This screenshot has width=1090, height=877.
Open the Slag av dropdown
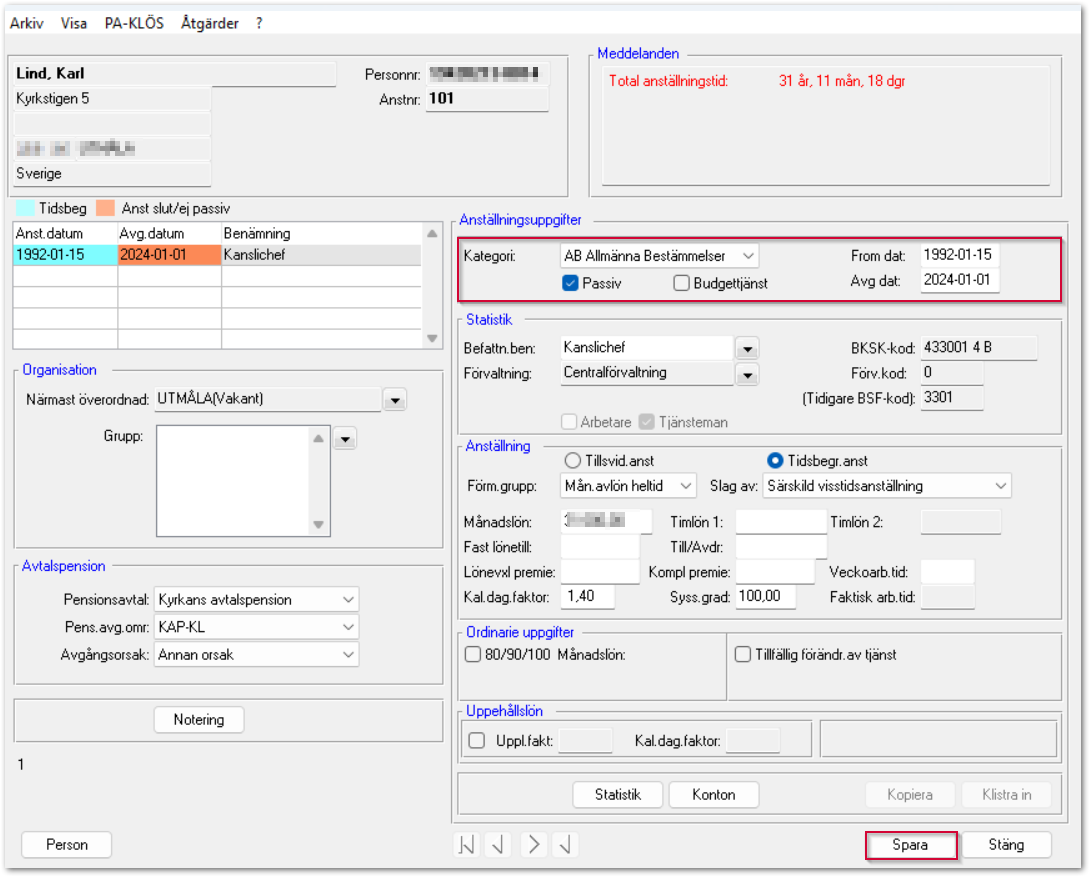click(1001, 486)
